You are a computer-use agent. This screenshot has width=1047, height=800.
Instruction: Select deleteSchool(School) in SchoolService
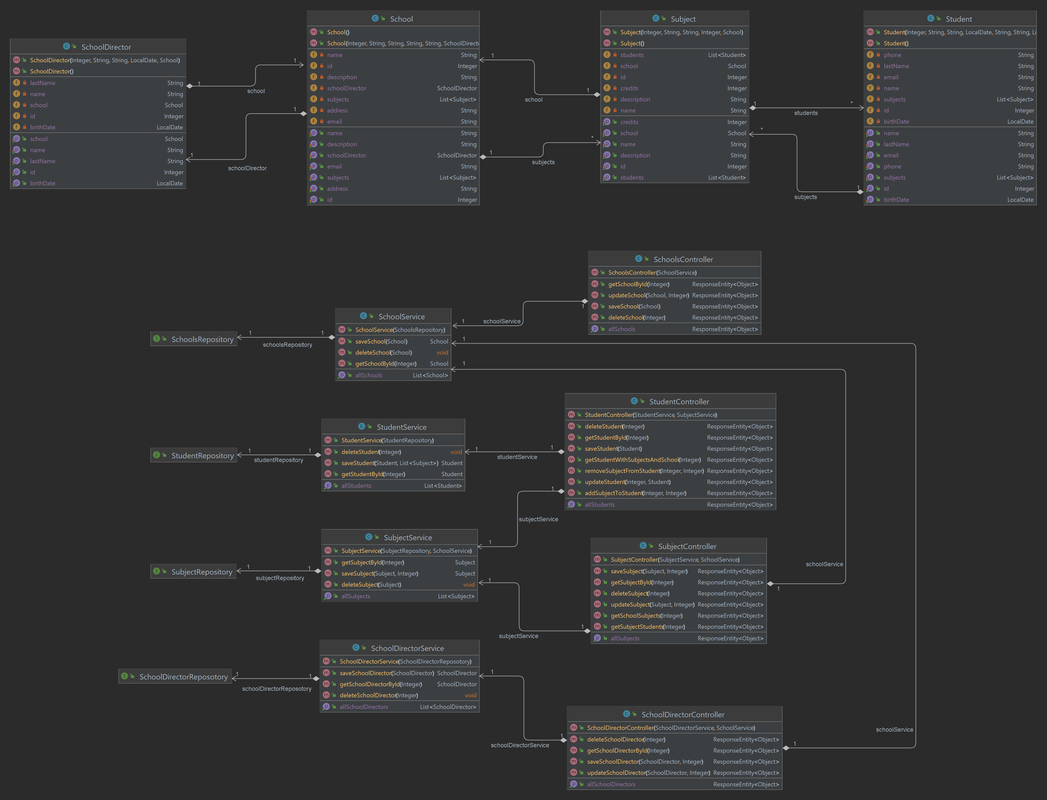pos(393,353)
